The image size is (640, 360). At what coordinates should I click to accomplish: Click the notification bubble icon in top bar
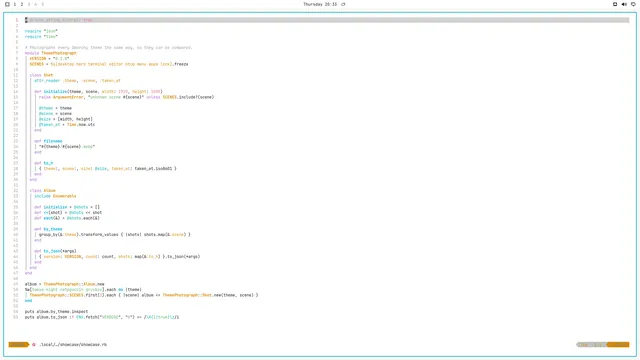coord(633,4)
